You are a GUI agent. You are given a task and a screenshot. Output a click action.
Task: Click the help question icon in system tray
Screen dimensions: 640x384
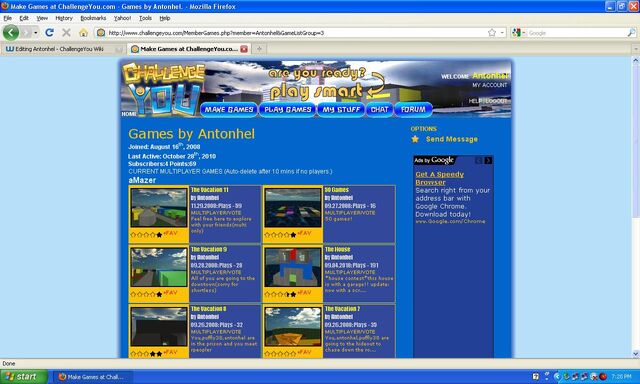(536, 376)
